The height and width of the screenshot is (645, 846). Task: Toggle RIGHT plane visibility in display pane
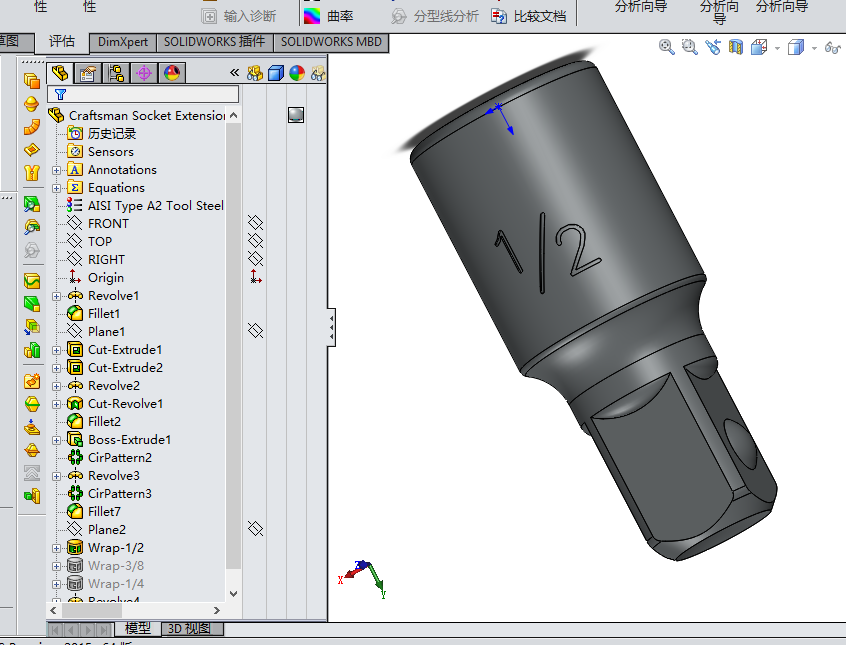[255, 259]
